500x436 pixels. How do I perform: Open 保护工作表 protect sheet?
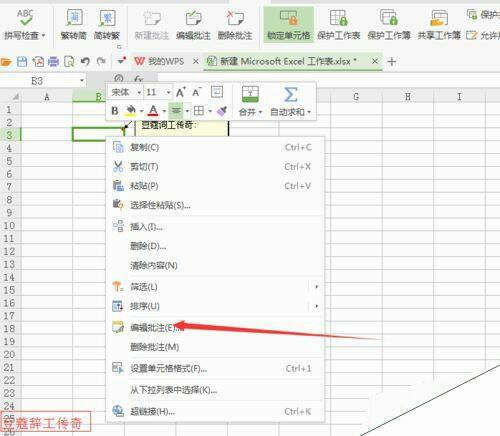coord(339,25)
